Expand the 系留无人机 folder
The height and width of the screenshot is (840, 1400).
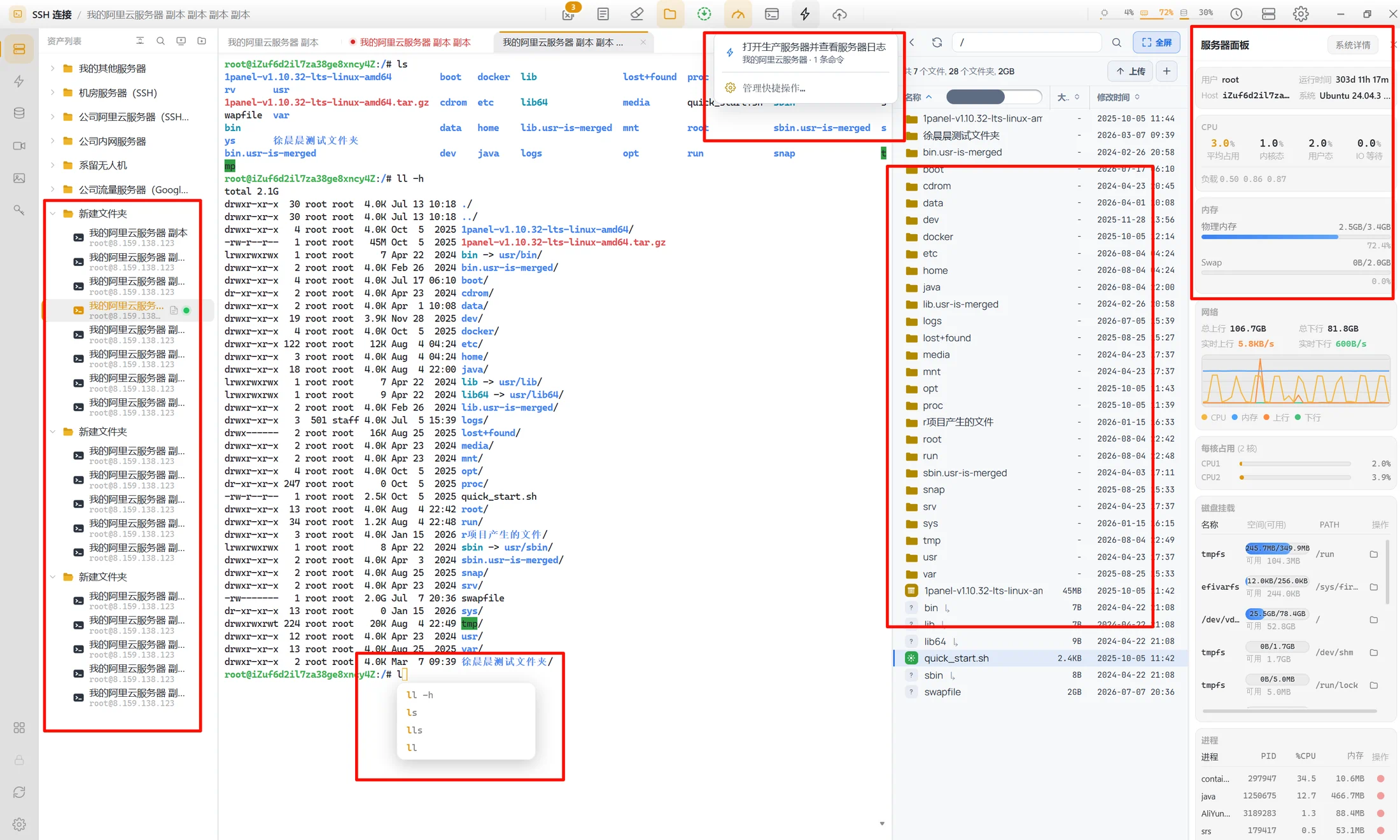53,165
